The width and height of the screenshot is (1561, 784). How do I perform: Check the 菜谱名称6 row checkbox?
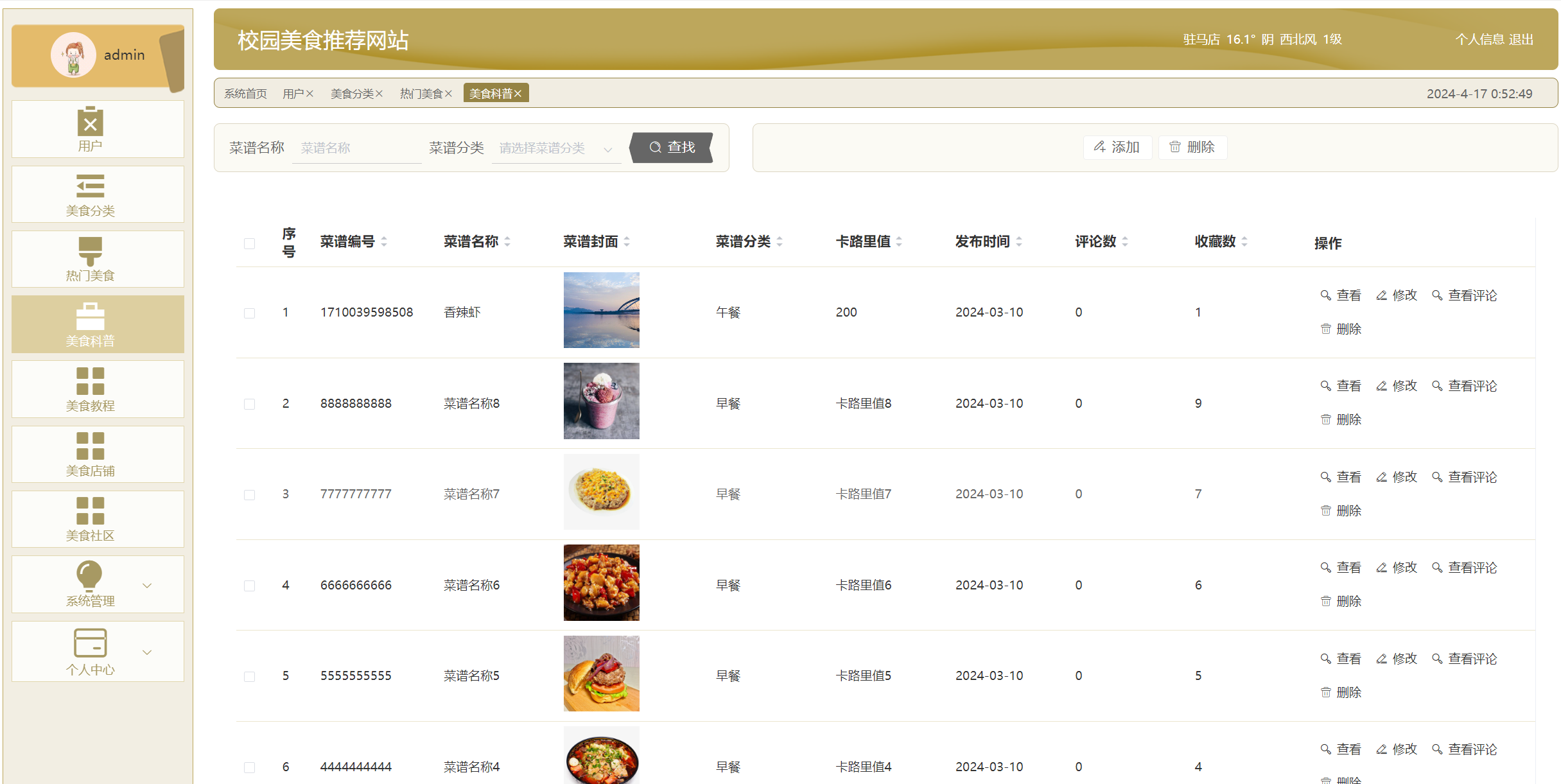pos(249,586)
